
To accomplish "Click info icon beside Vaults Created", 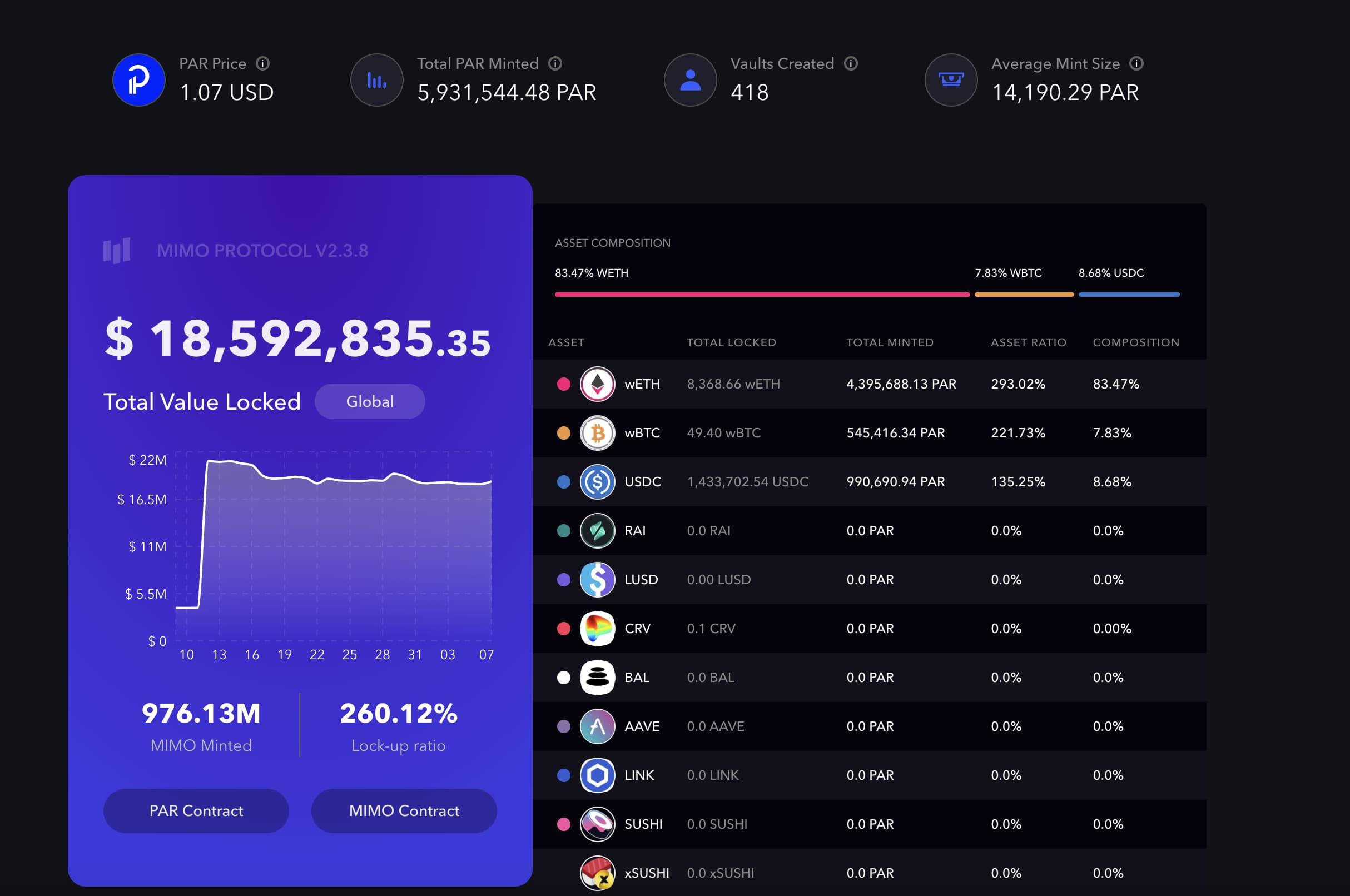I will pyautogui.click(x=851, y=63).
